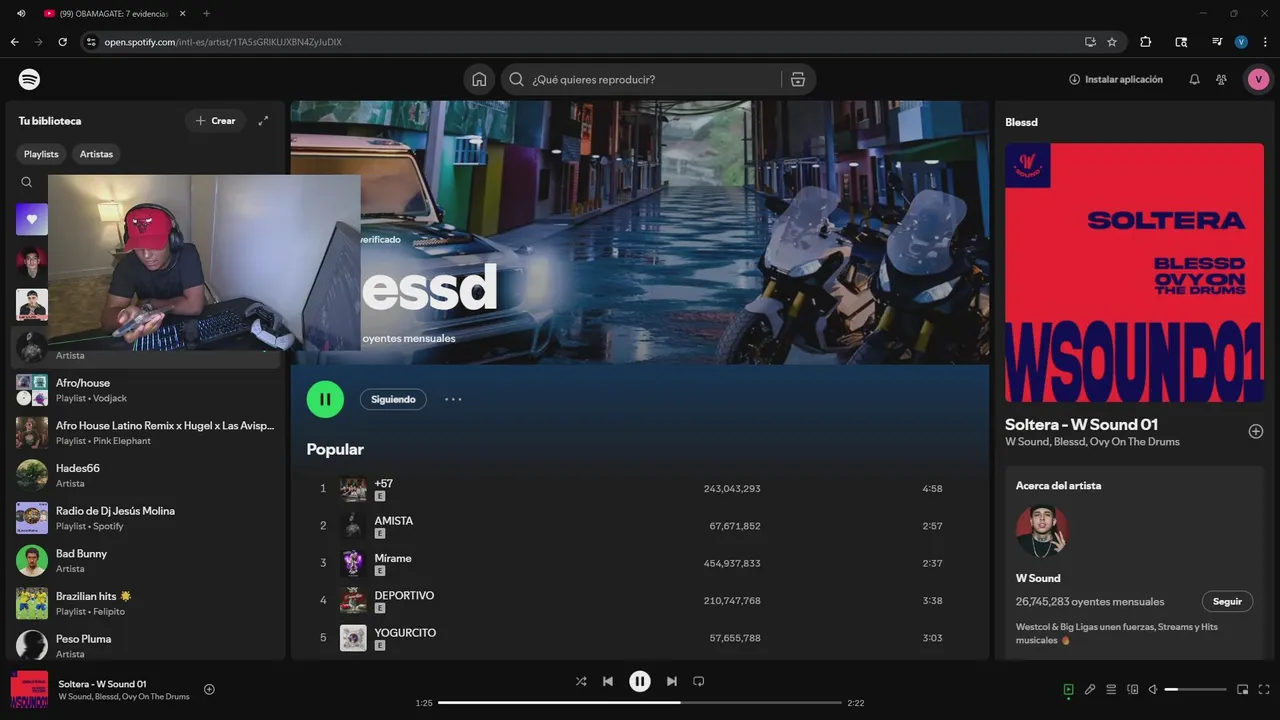Toggle the Now Playing view panel
This screenshot has width=1280, height=720.
tap(1068, 689)
